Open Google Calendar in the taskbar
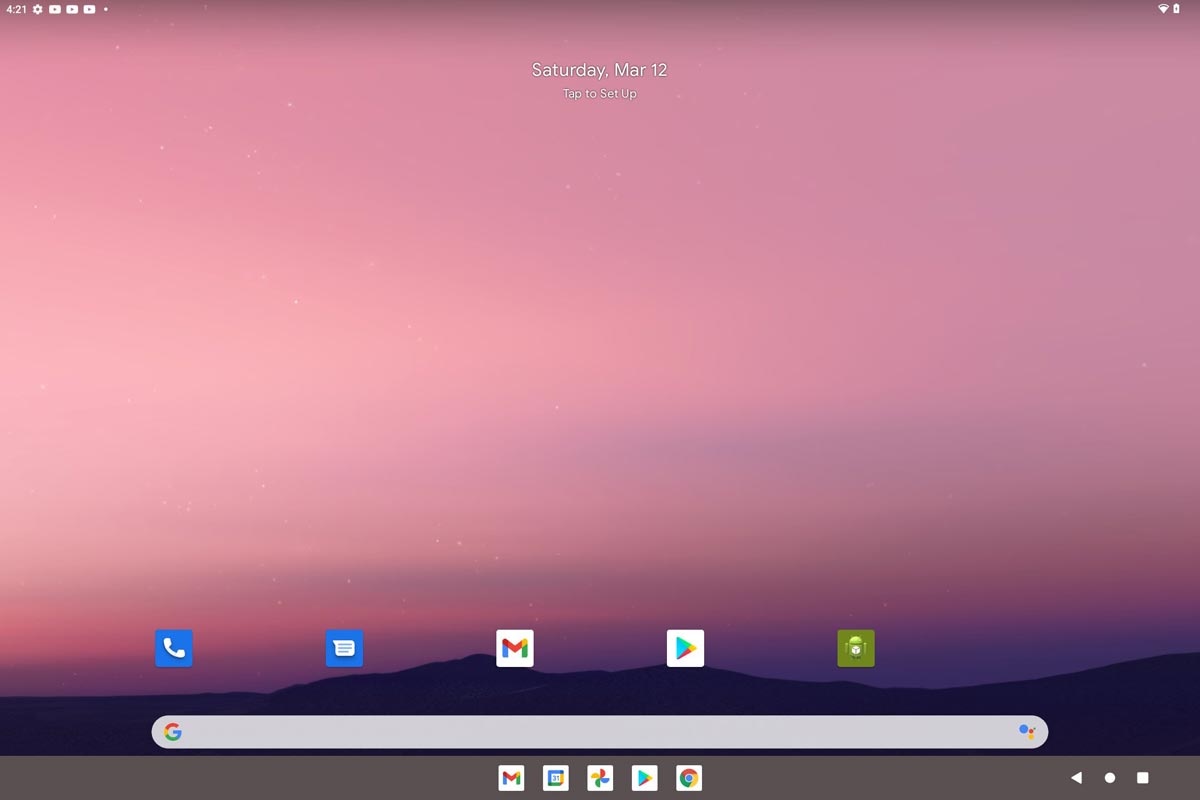Screen dimensions: 1200x800 point(556,778)
